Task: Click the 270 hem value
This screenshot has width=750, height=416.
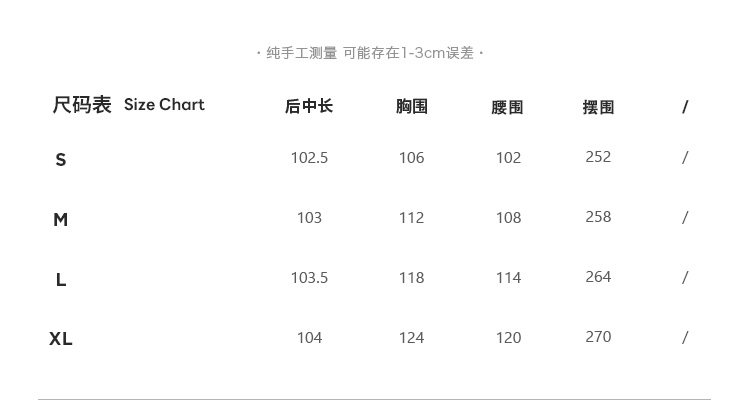Action: (598, 337)
